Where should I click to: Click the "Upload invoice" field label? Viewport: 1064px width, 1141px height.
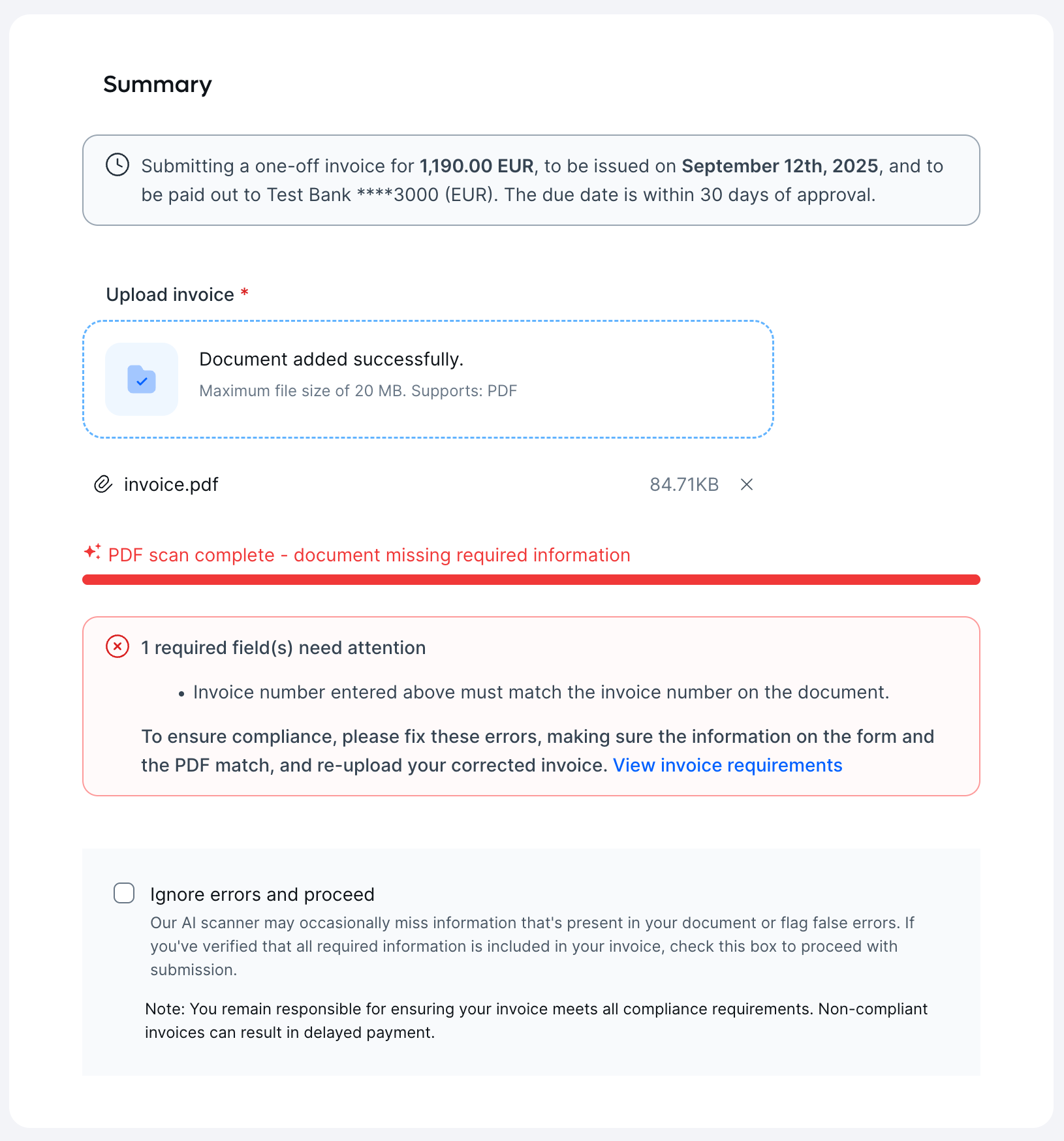pyautogui.click(x=170, y=294)
